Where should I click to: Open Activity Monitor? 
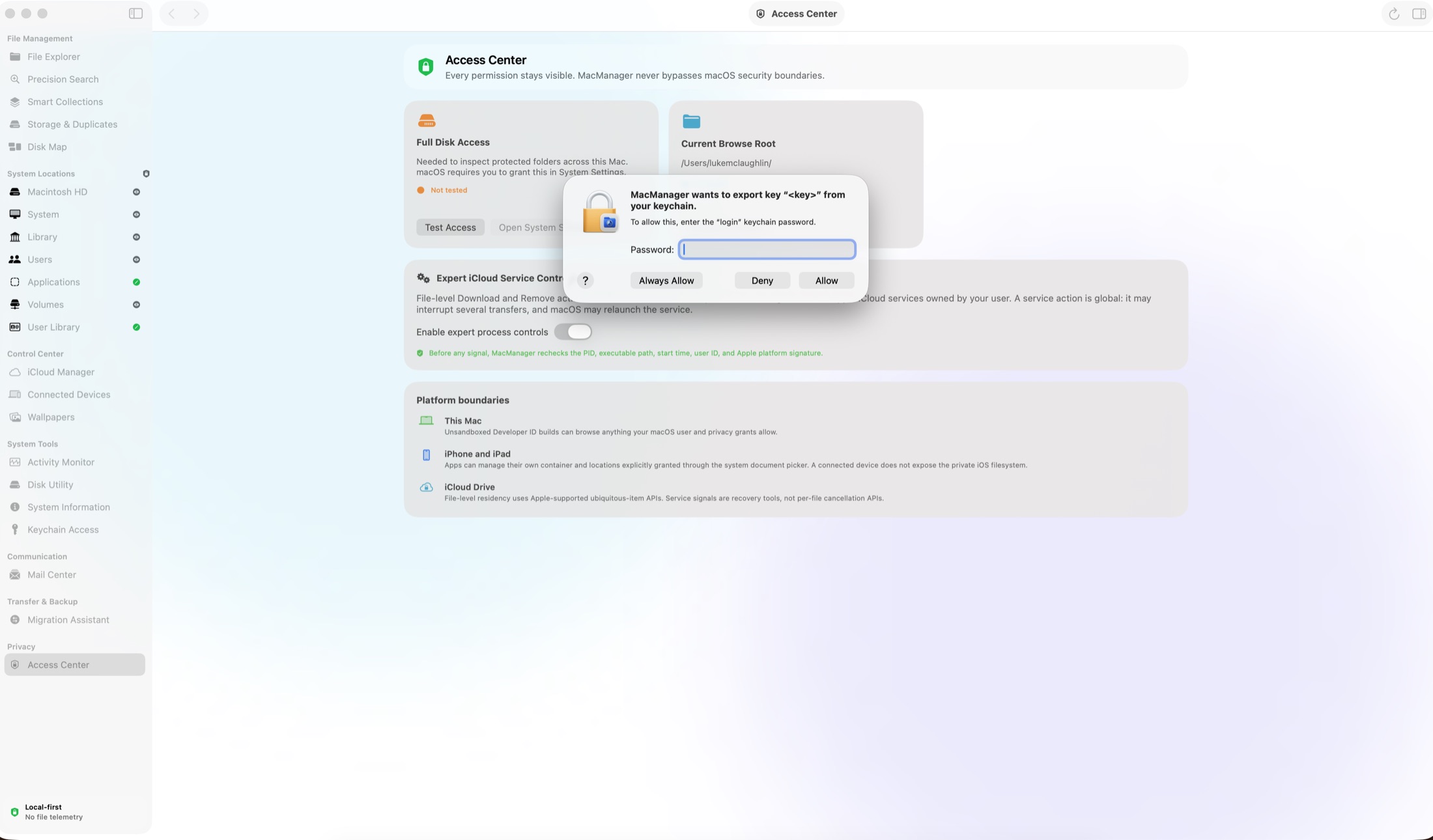click(x=74, y=462)
